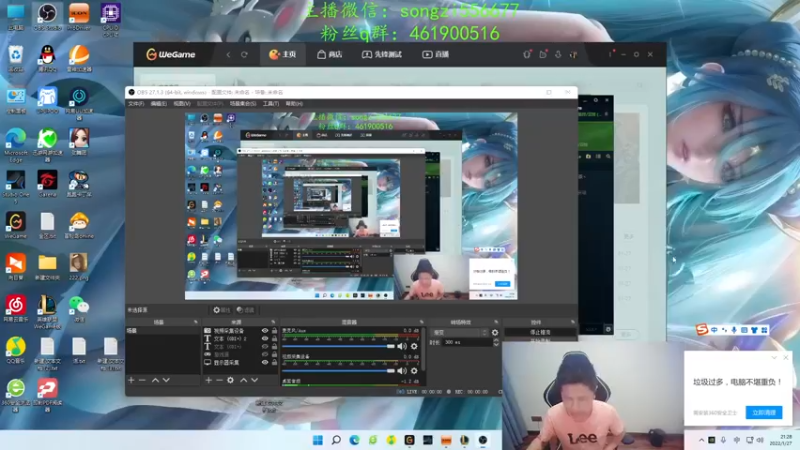Open WeGame Live streaming tab

pyautogui.click(x=436, y=55)
